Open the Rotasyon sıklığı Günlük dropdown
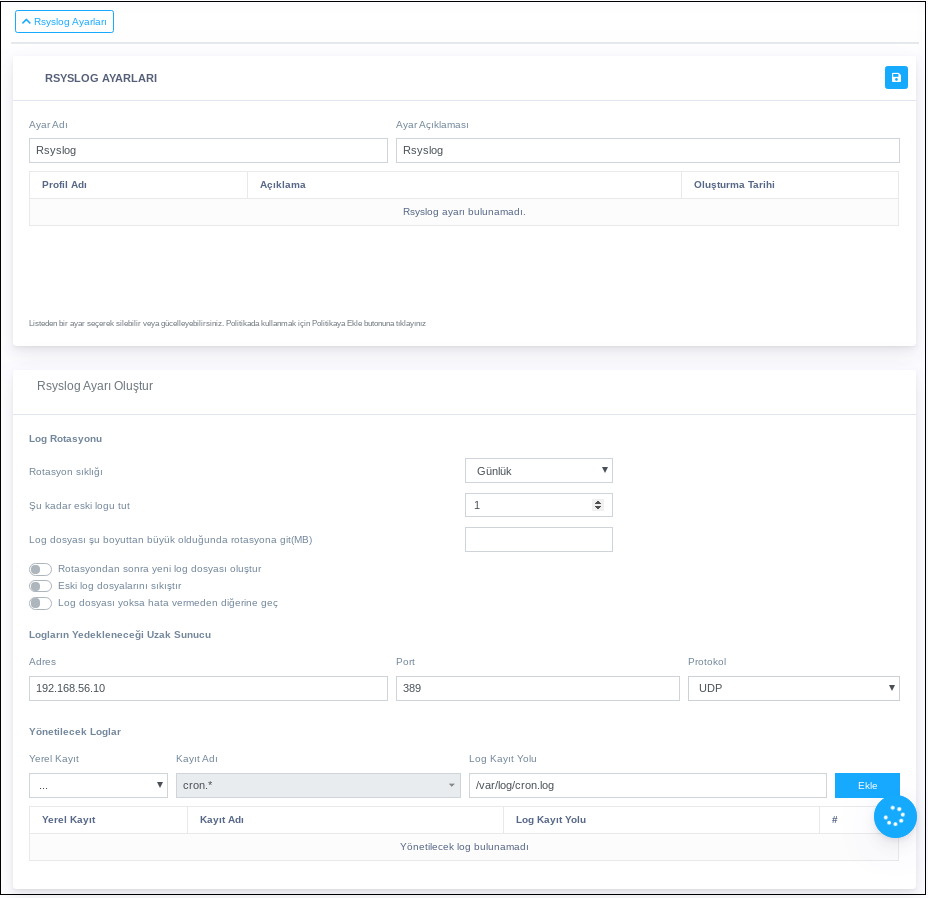 click(x=538, y=471)
